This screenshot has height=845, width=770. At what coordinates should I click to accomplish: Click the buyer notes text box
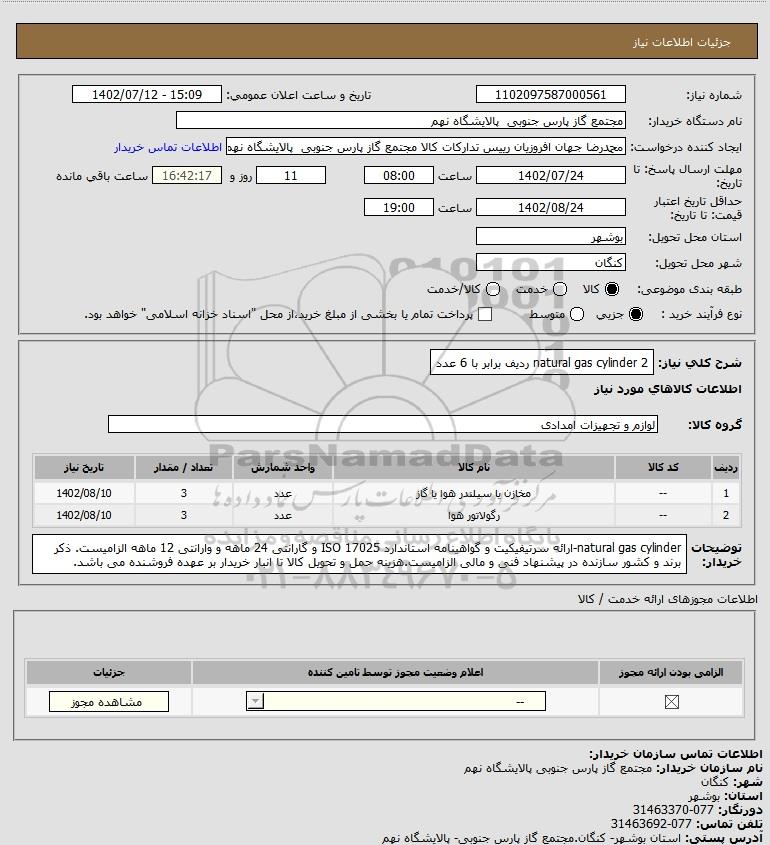(x=359, y=555)
